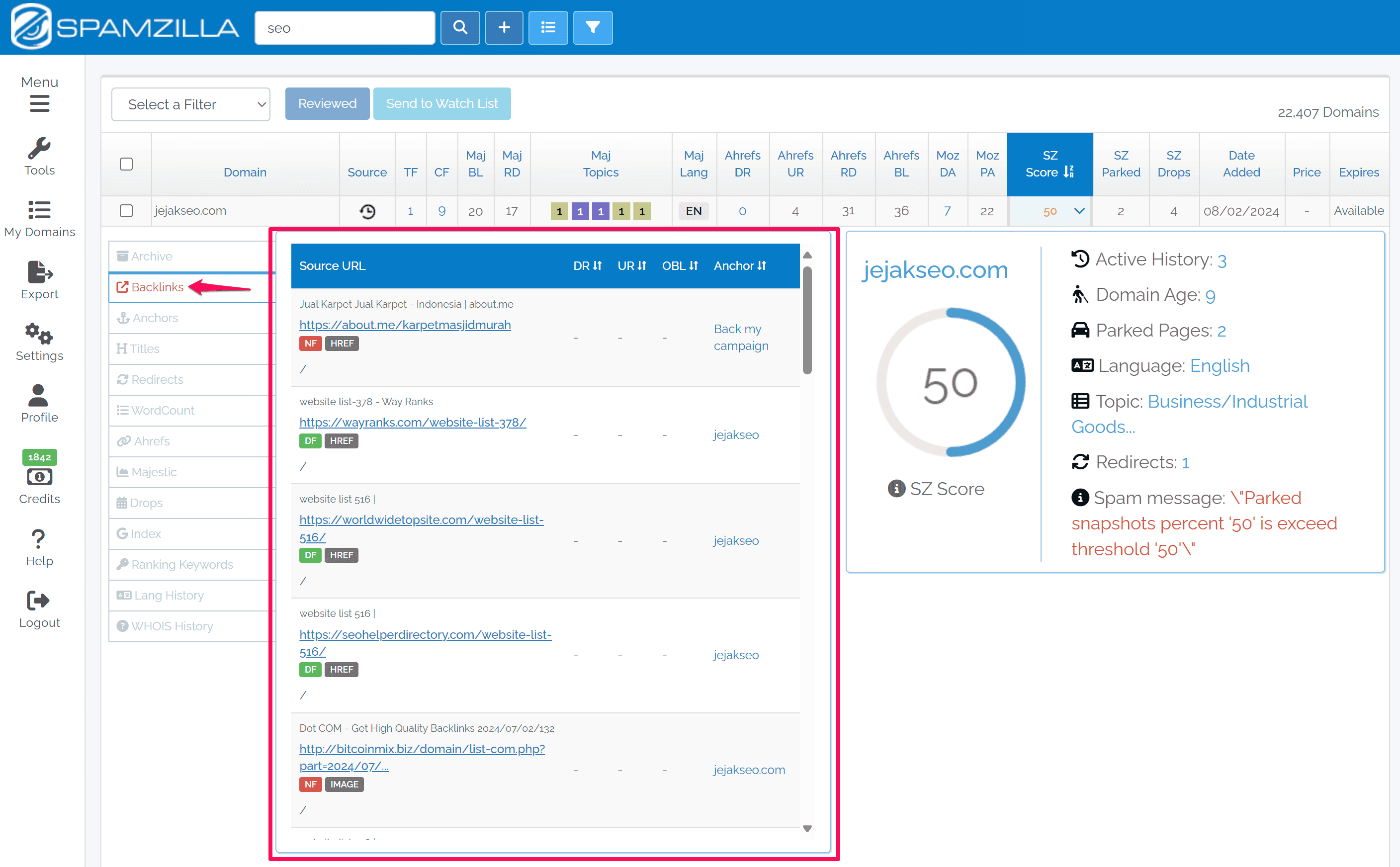Sort backlinks by OBL
The height and width of the screenshot is (867, 1400).
tap(680, 265)
